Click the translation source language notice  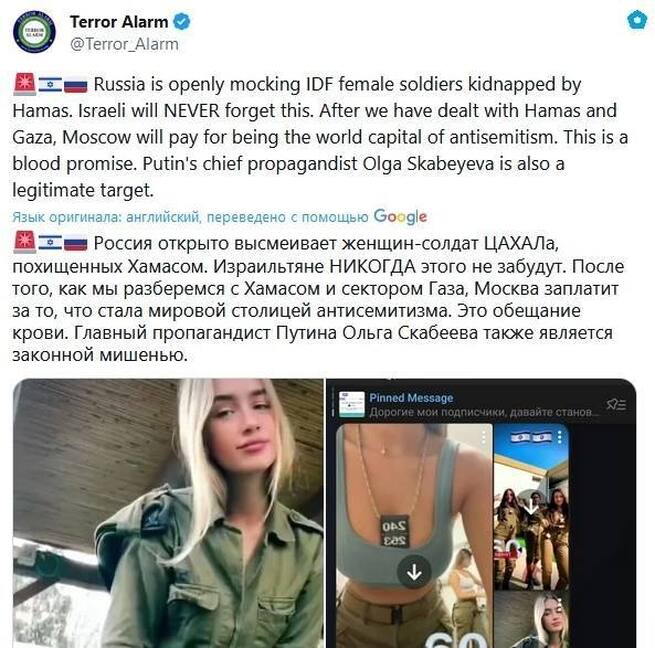coord(190,217)
